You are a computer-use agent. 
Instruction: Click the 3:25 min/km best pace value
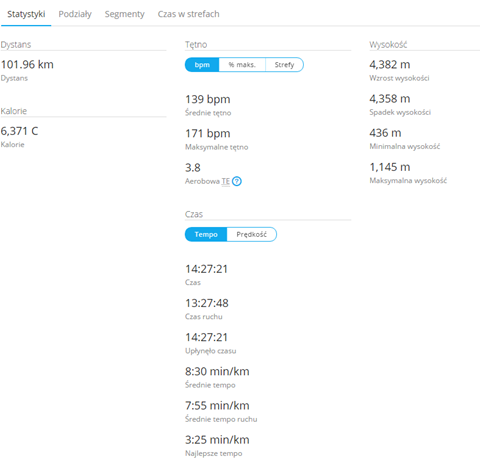pos(217,440)
